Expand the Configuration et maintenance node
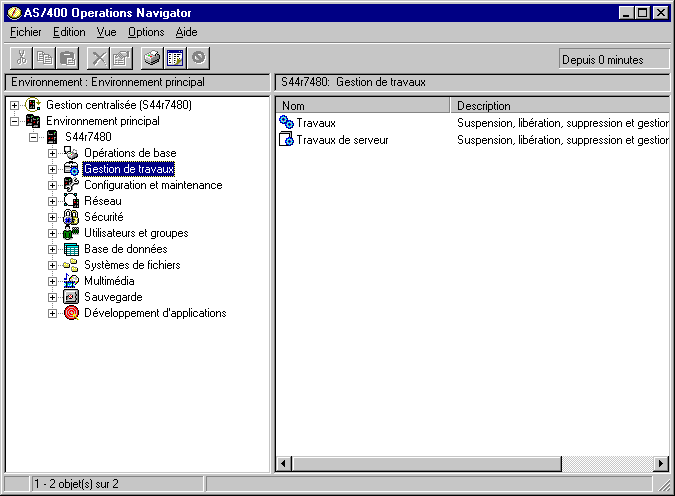 coord(52,185)
